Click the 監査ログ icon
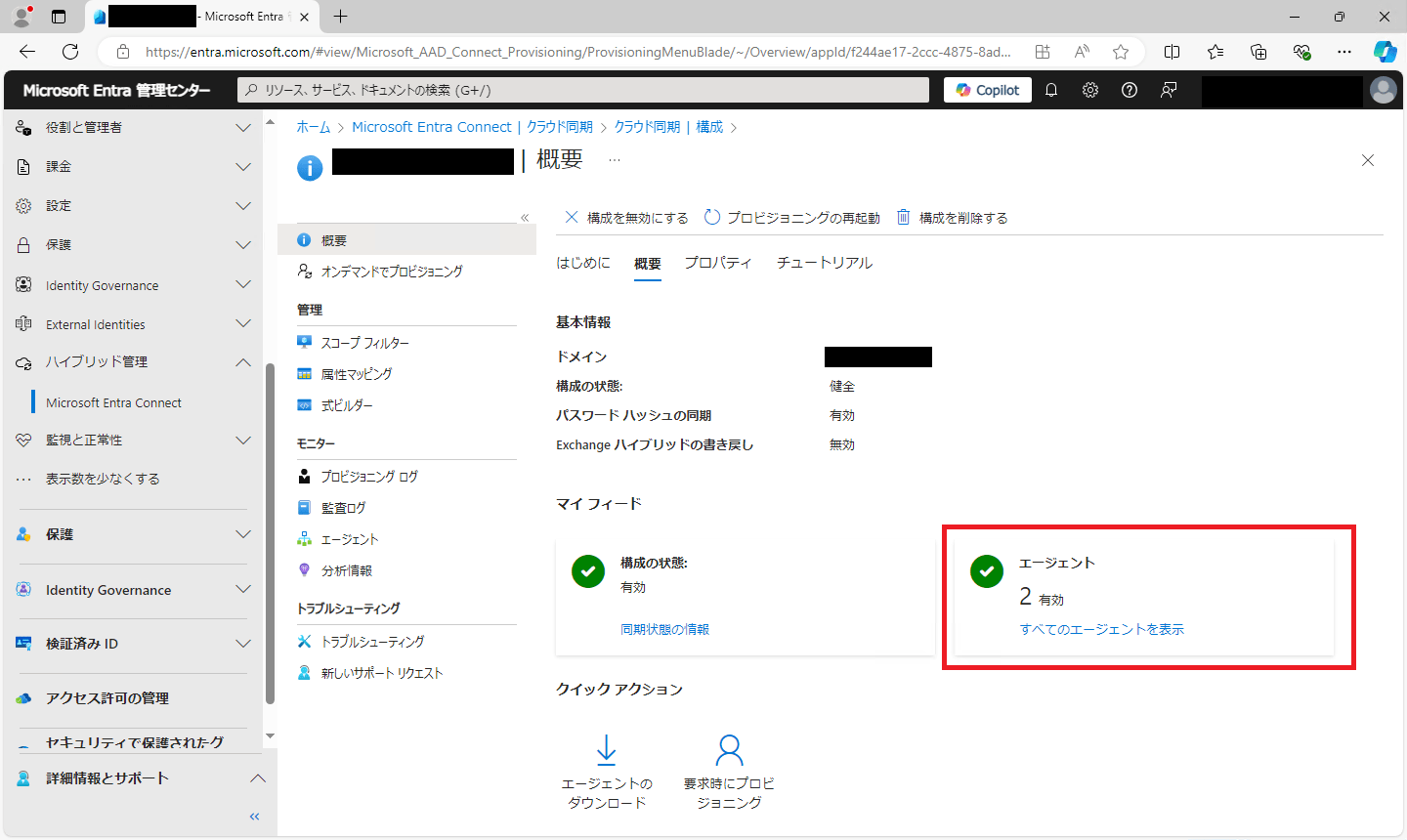This screenshot has width=1407, height=840. point(304,508)
